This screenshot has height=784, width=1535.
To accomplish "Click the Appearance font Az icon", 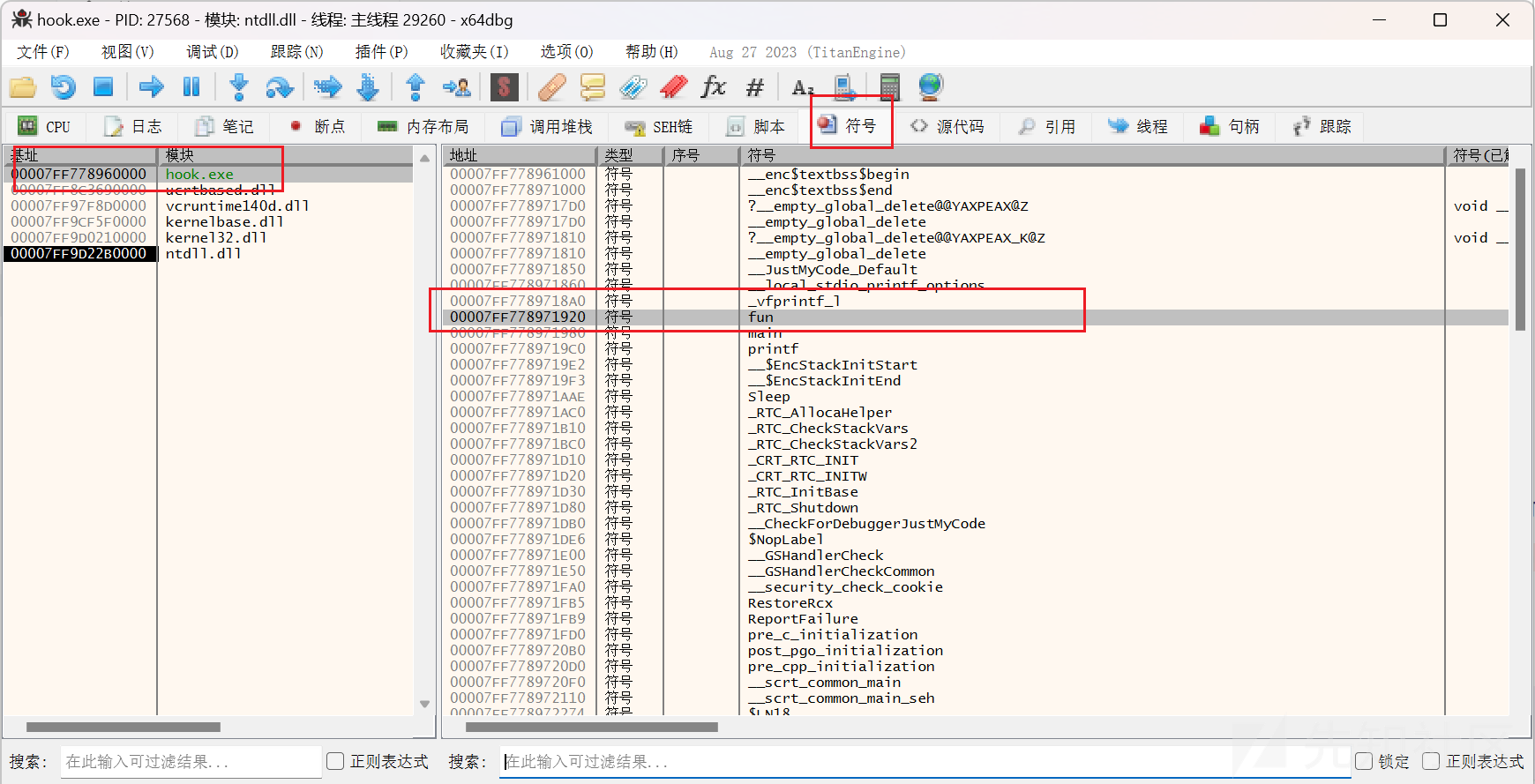I will point(802,86).
